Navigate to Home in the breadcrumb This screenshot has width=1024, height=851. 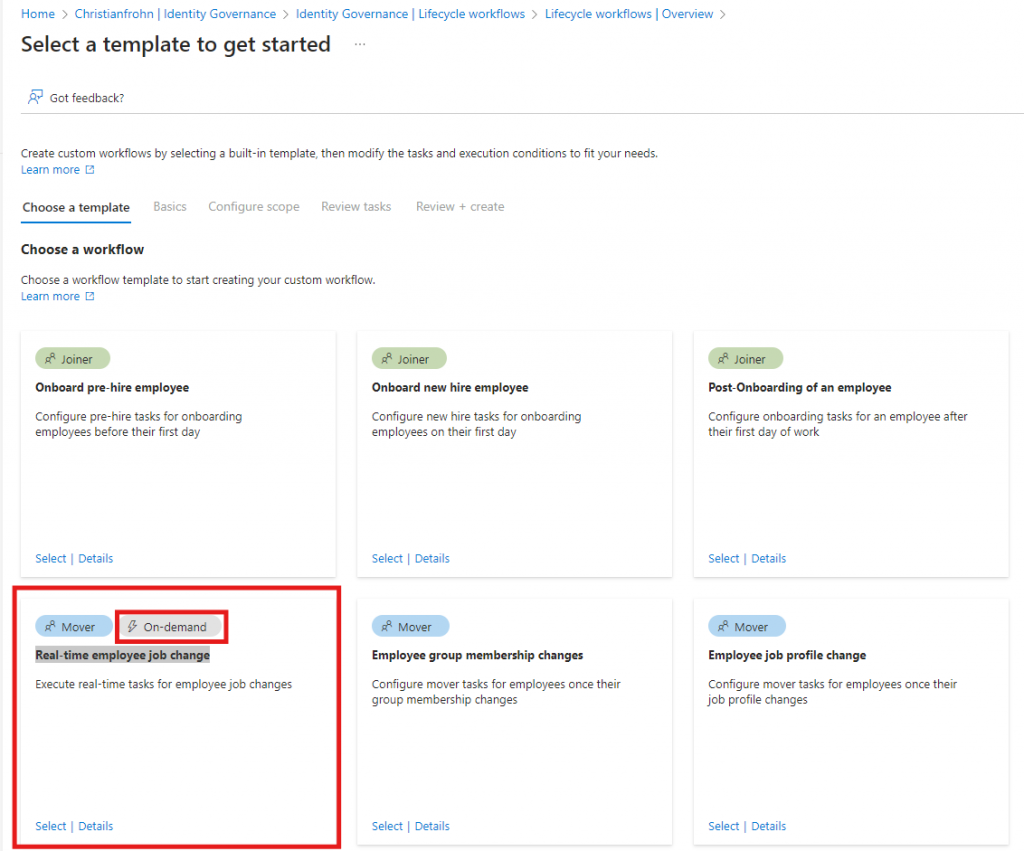[x=38, y=14]
